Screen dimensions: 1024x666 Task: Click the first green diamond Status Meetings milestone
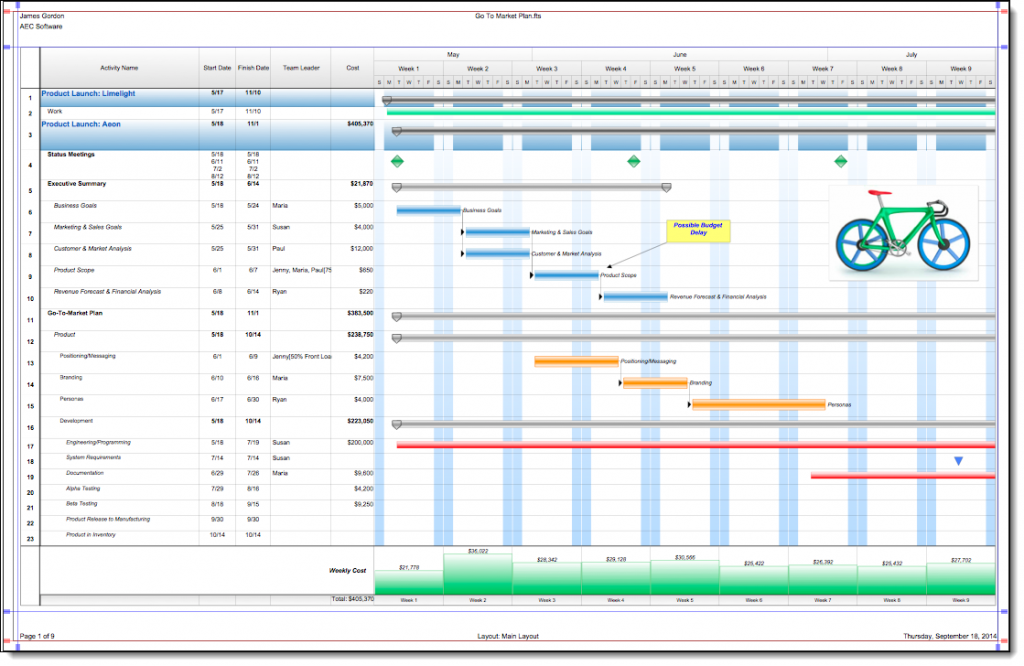click(x=397, y=161)
